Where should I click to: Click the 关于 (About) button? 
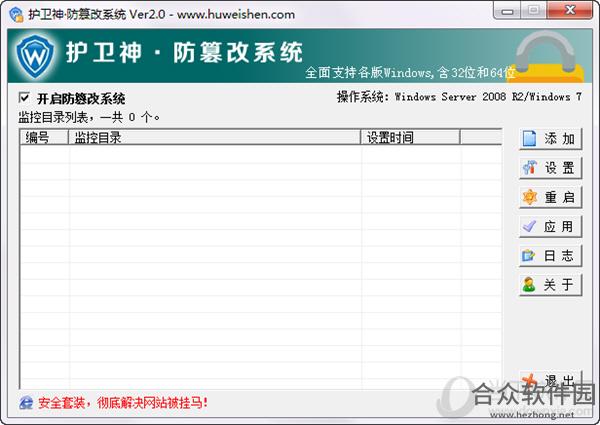pos(550,285)
